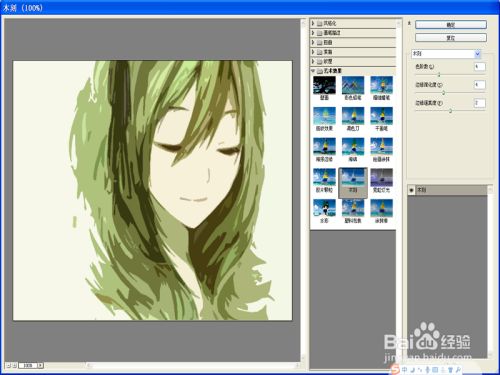Click the Sogou skin shirt icon
This screenshot has height=375, width=500.
[x=451, y=370]
